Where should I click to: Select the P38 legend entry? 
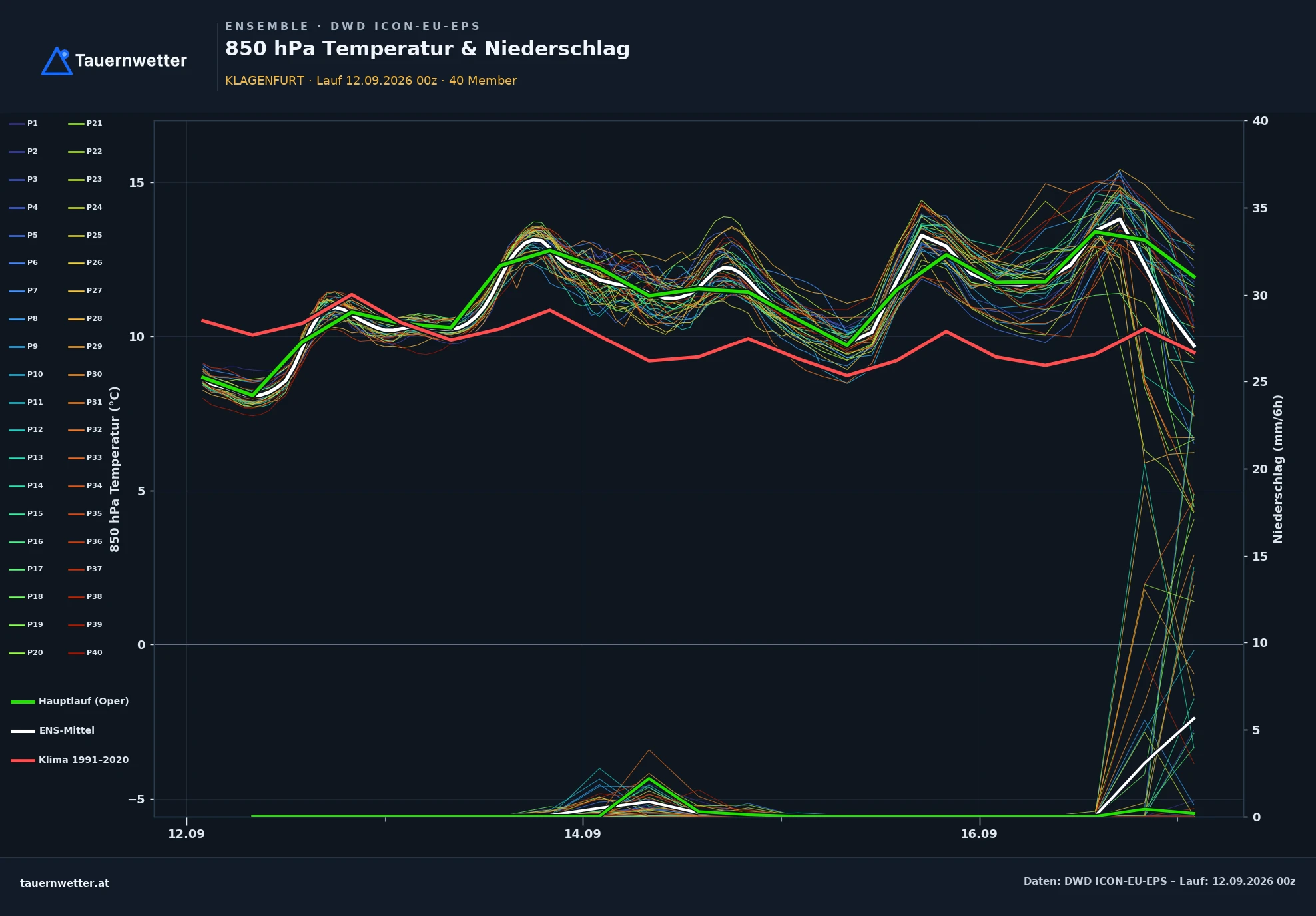85,597
